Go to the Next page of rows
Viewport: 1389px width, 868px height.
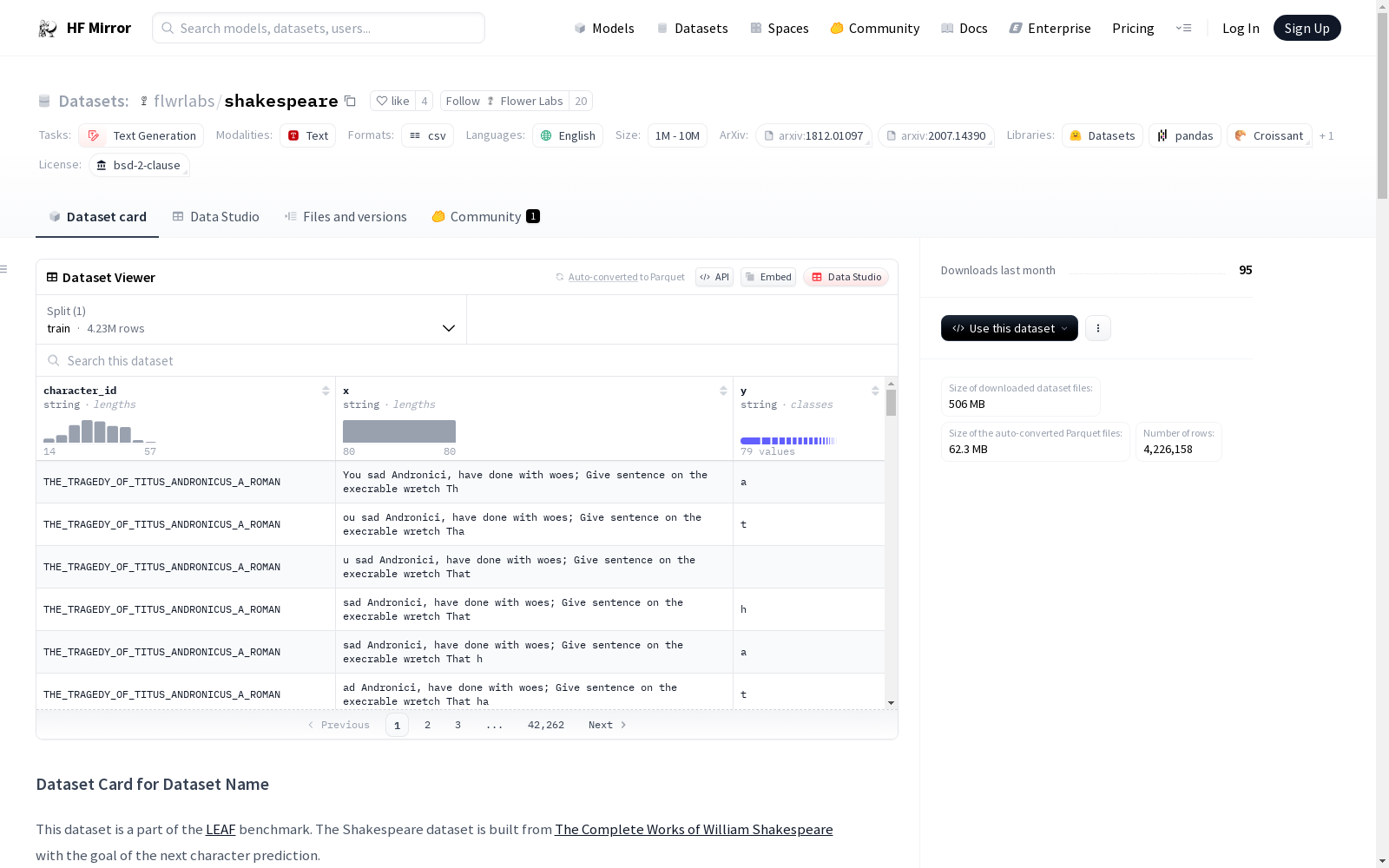point(607,725)
